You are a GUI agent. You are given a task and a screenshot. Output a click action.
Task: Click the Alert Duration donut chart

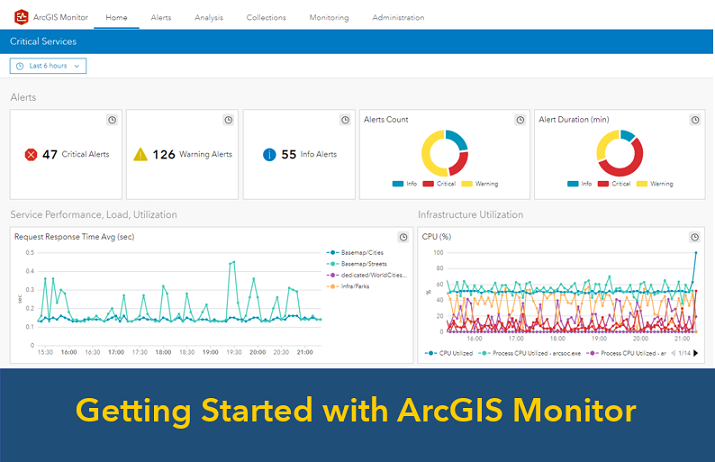point(620,153)
